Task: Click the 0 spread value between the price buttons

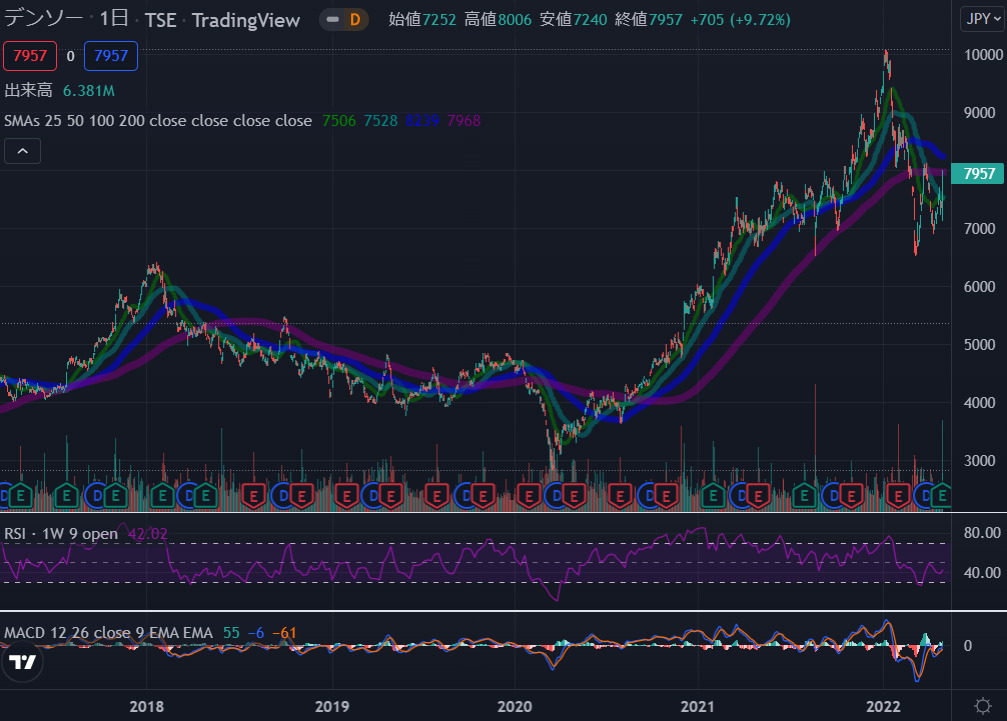Action: pyautogui.click(x=71, y=56)
